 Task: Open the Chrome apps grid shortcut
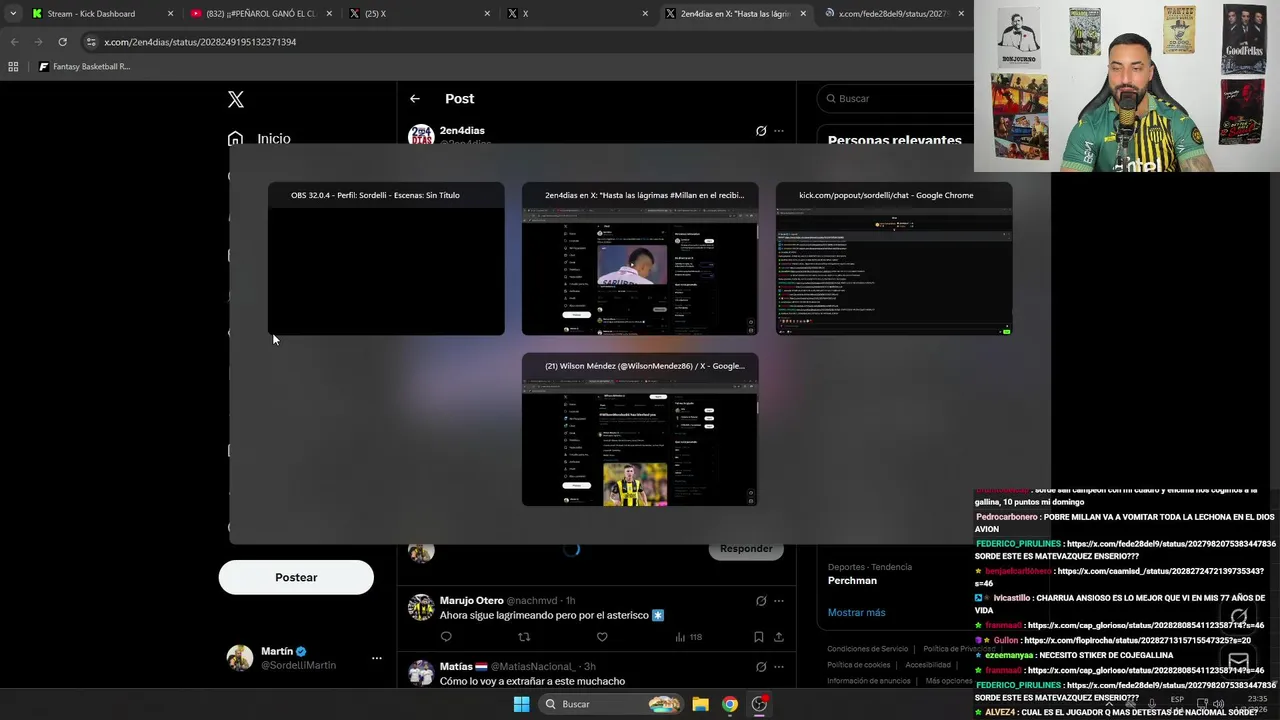point(13,67)
